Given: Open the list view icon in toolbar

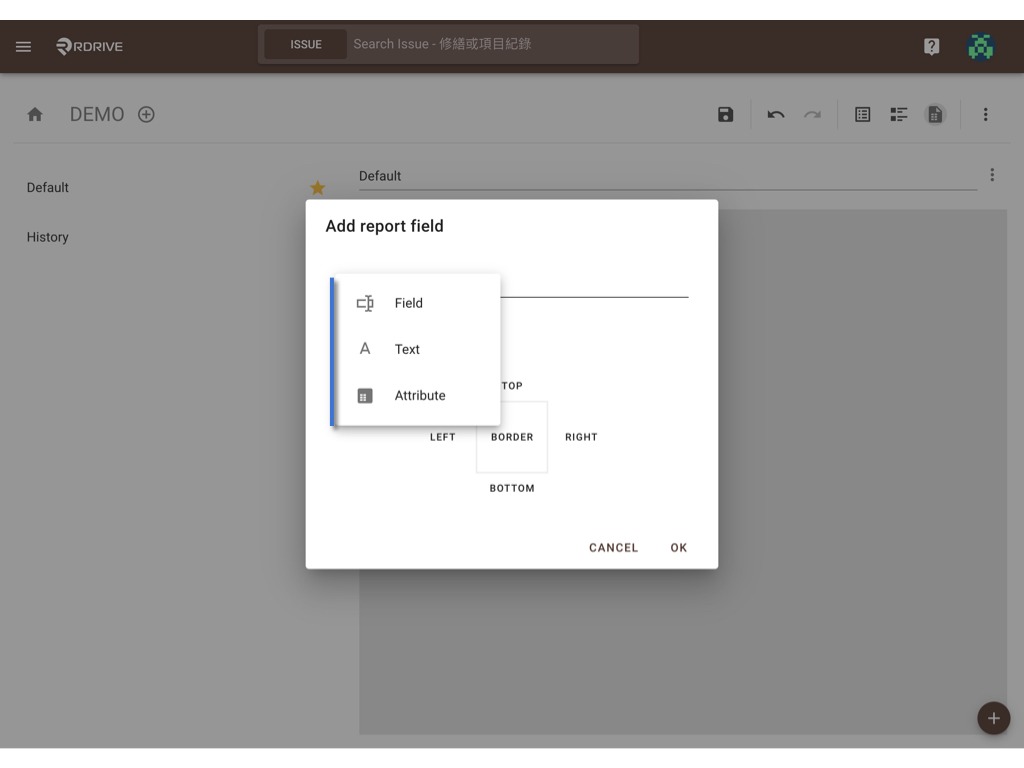Looking at the screenshot, I should (x=863, y=115).
